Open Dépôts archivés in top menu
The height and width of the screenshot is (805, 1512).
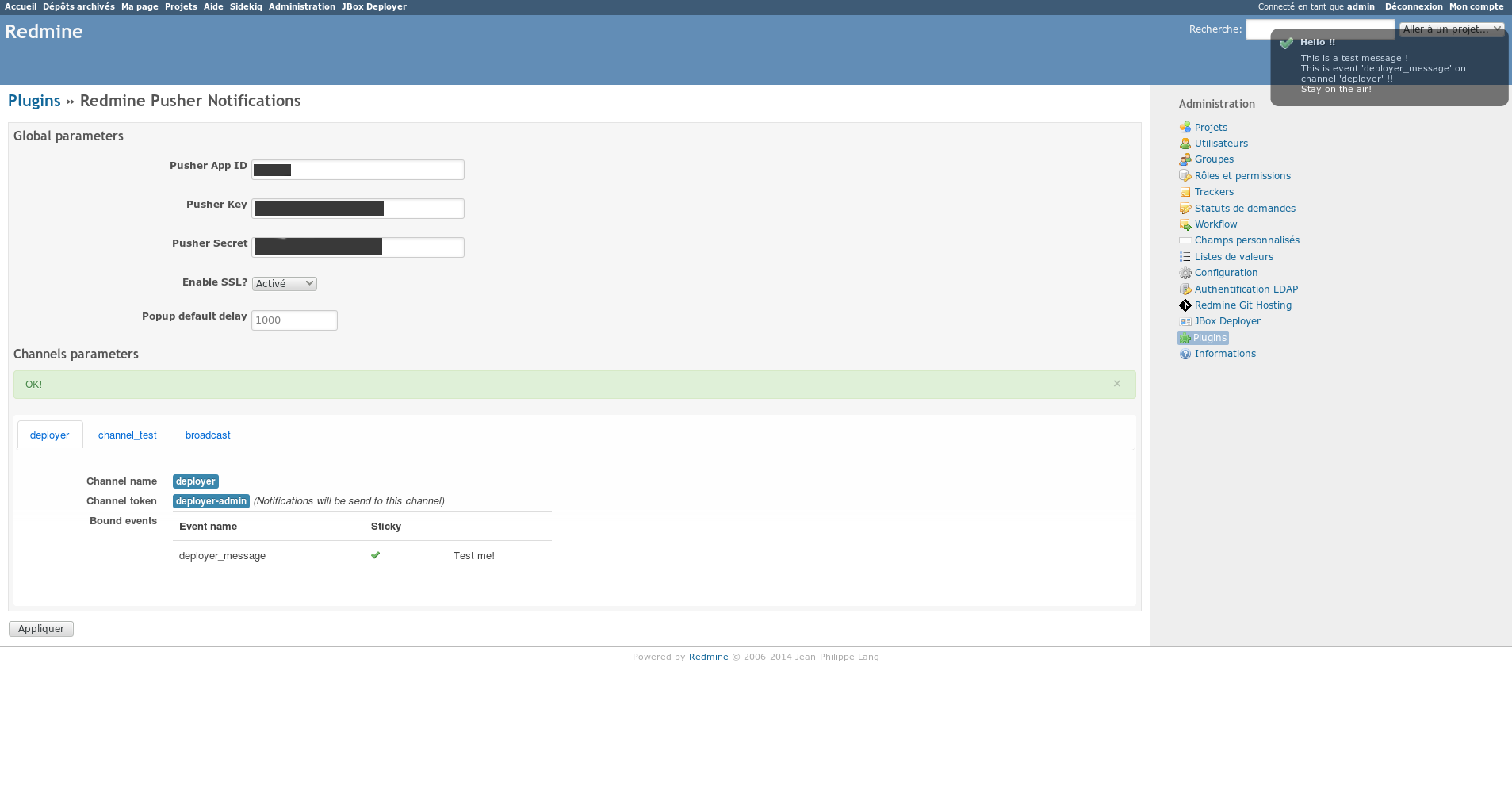[78, 6]
